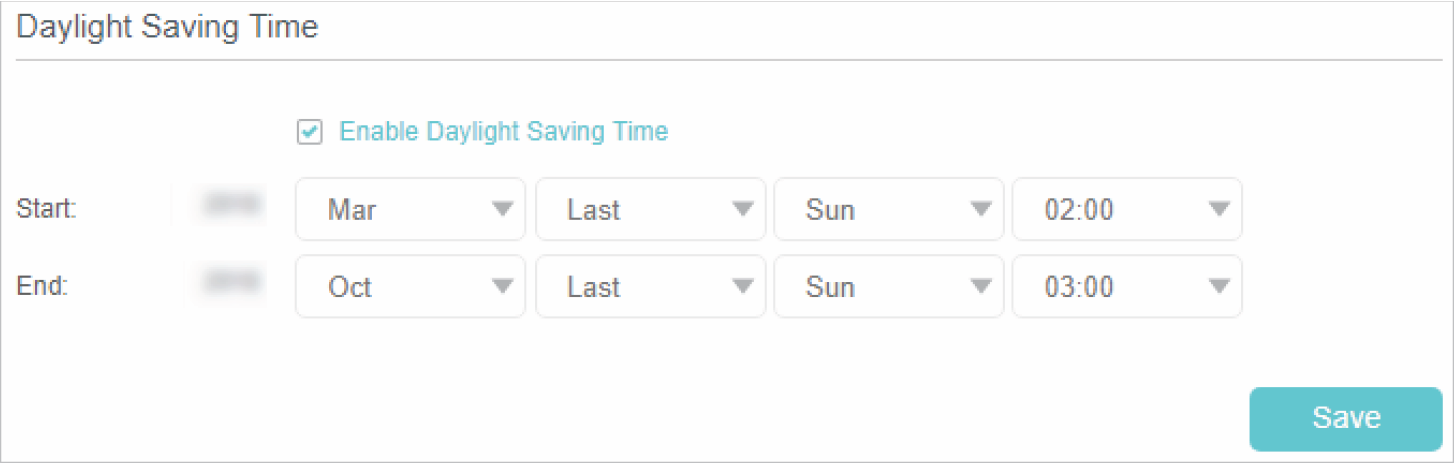Screen dimensions: 1454x463
Task: Click the arrow icon on Start week Last
Action: [x=742, y=210]
